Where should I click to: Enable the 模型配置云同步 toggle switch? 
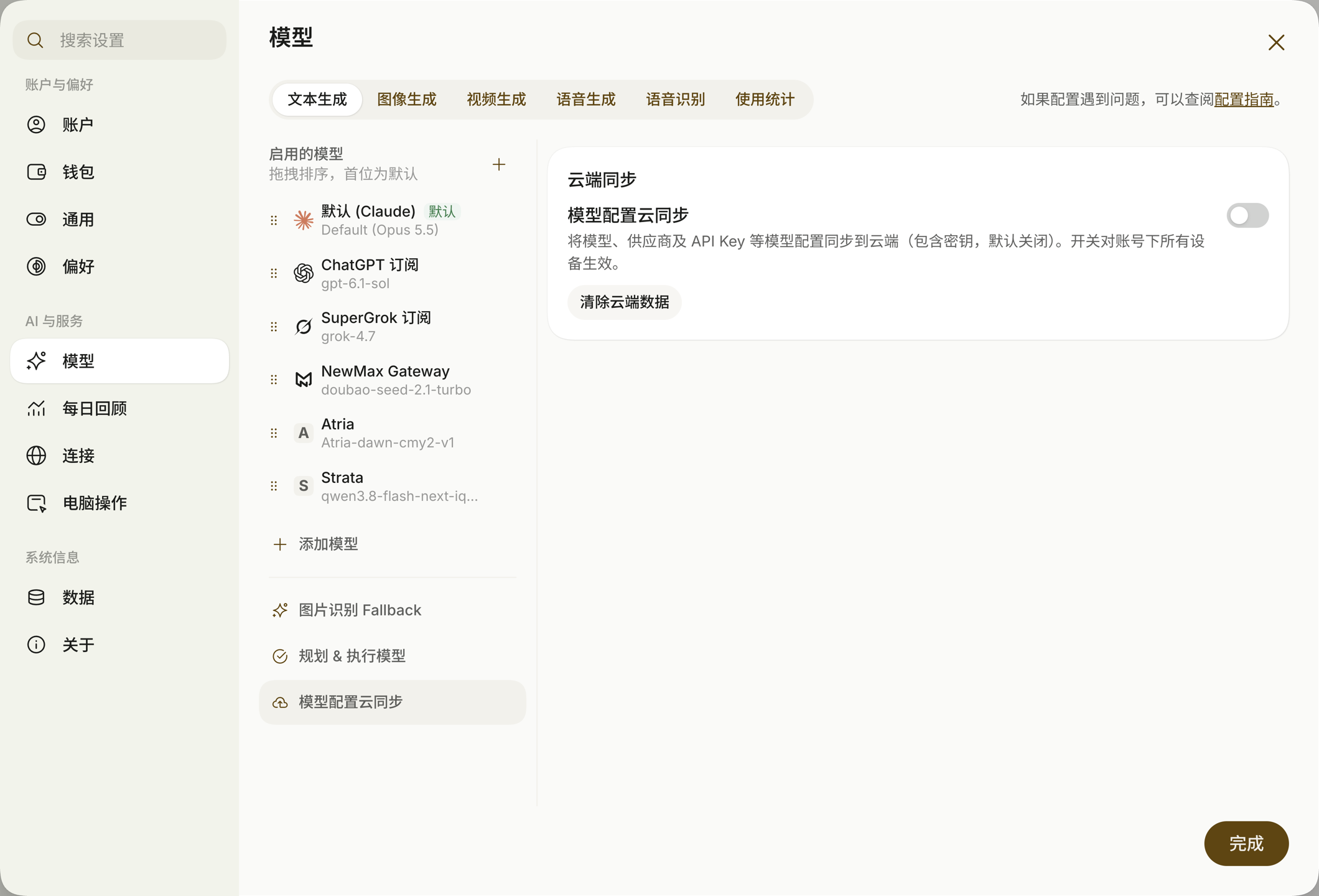(1247, 215)
